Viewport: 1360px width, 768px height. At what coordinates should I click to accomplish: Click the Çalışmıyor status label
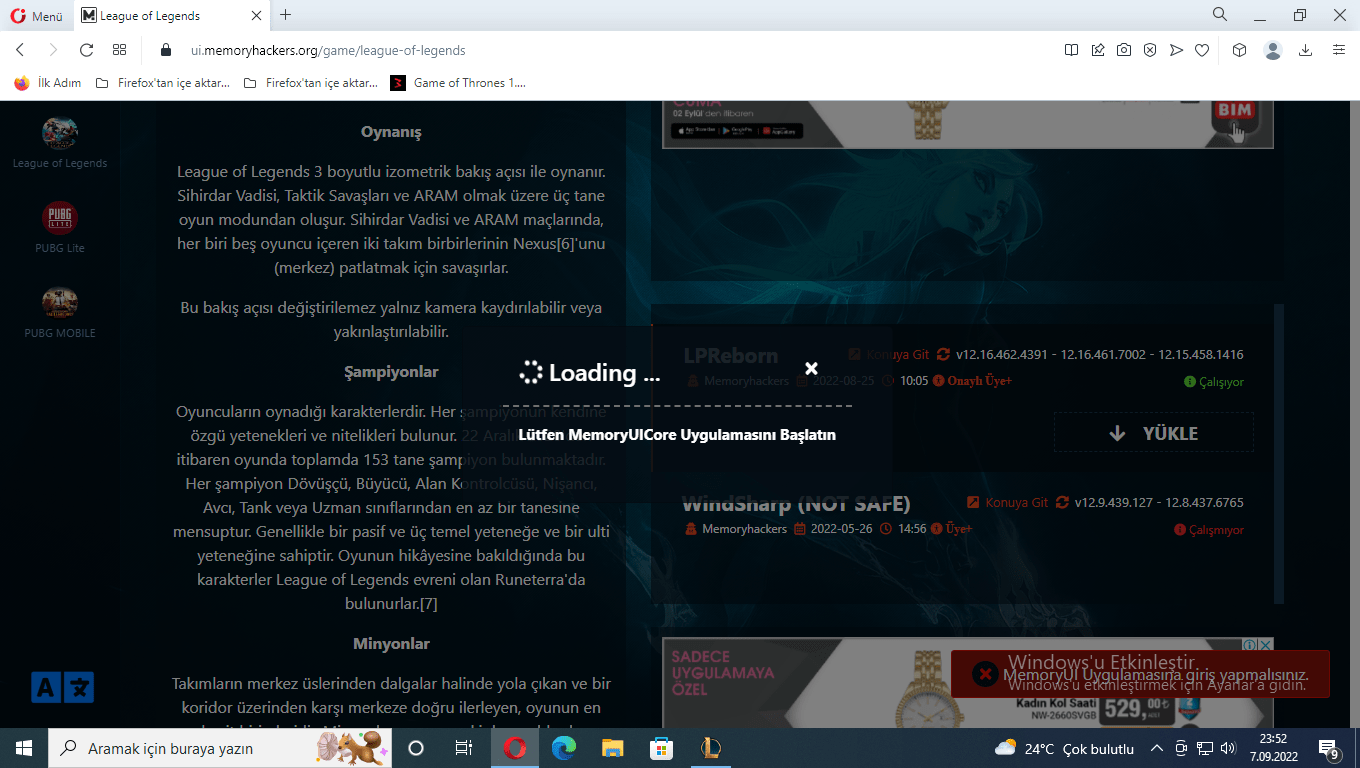tap(1209, 530)
